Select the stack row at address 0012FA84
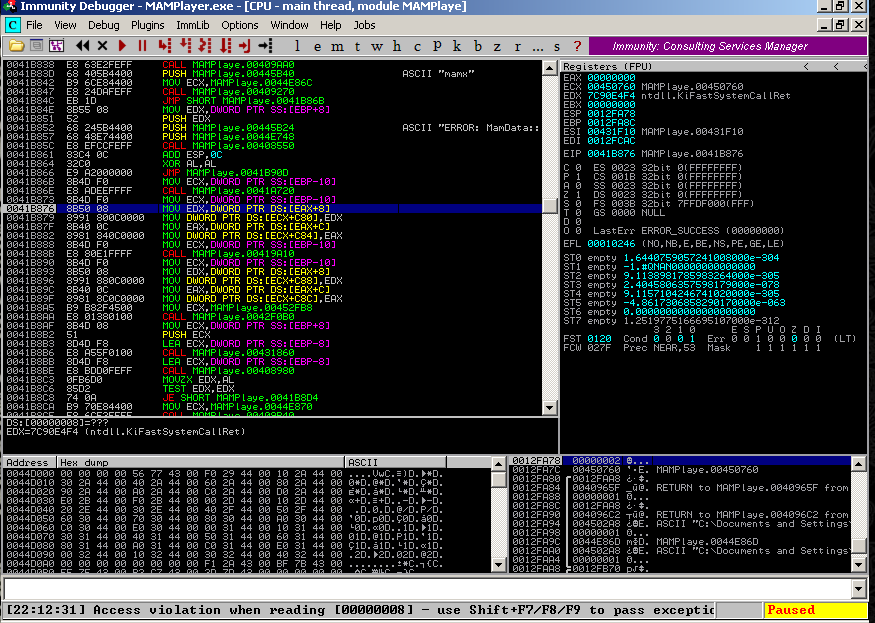Image resolution: width=875 pixels, height=623 pixels. pyautogui.click(x=680, y=488)
